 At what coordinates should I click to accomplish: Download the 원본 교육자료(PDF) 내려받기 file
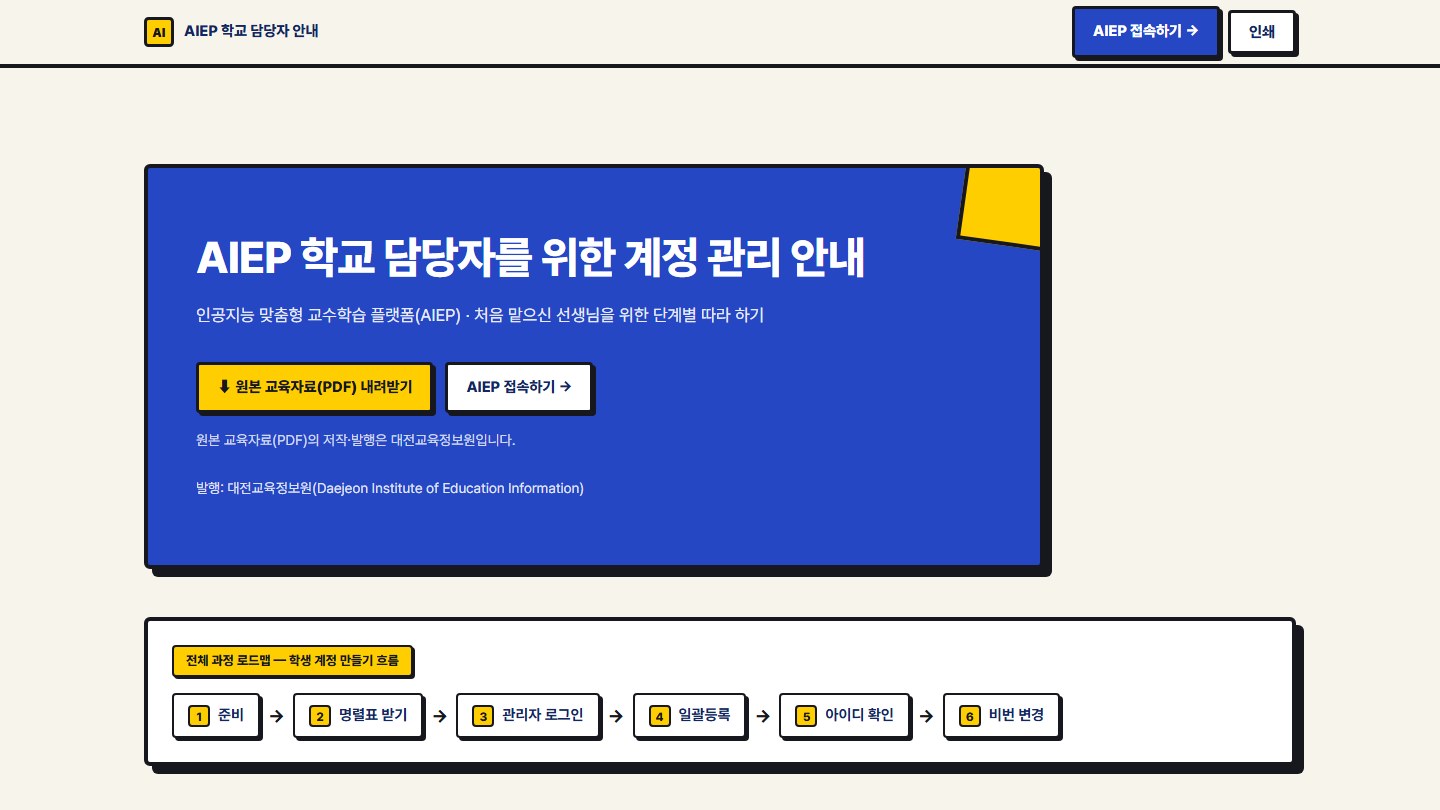coord(315,387)
